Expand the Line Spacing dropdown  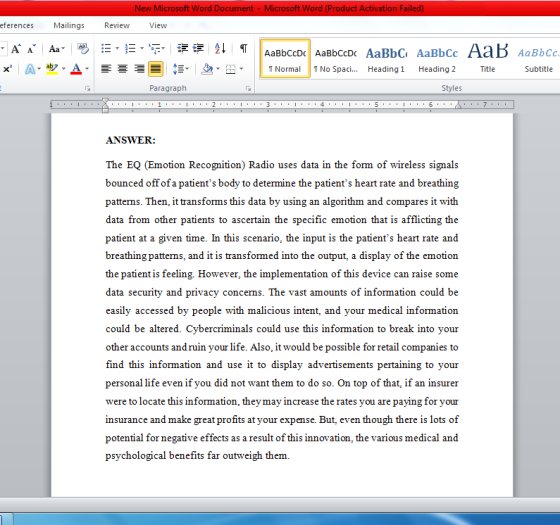pyautogui.click(x=181, y=69)
